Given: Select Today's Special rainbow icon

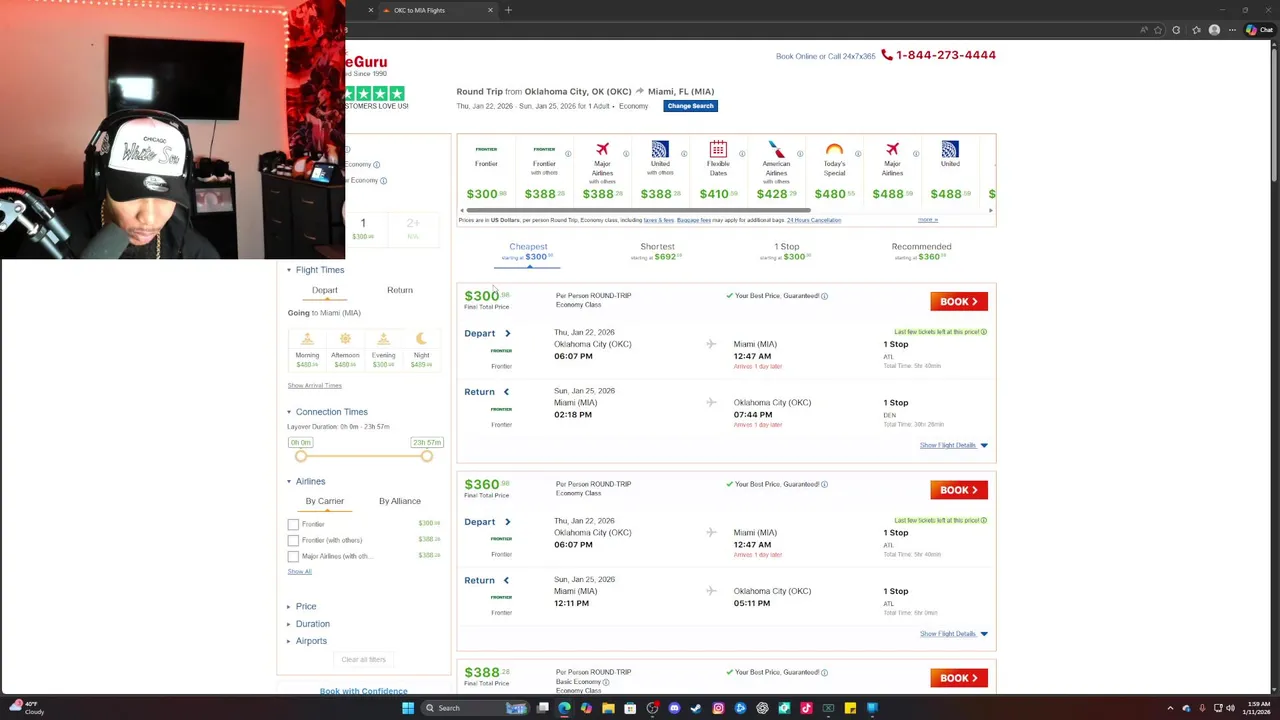Looking at the screenshot, I should pyautogui.click(x=834, y=149).
